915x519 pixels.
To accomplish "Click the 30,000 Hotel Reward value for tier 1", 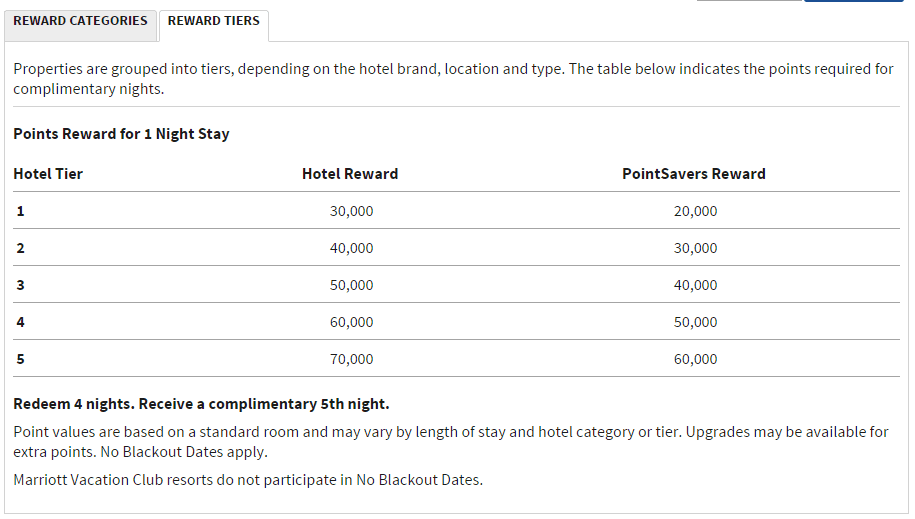I will click(x=351, y=211).
